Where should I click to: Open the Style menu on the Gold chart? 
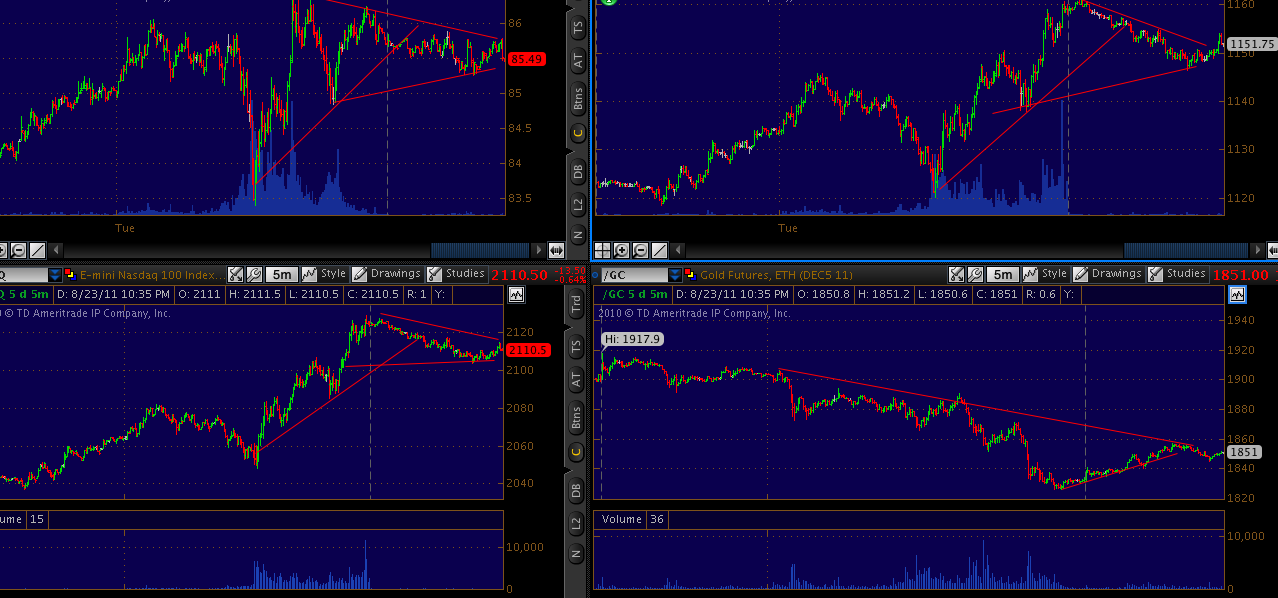(1046, 274)
